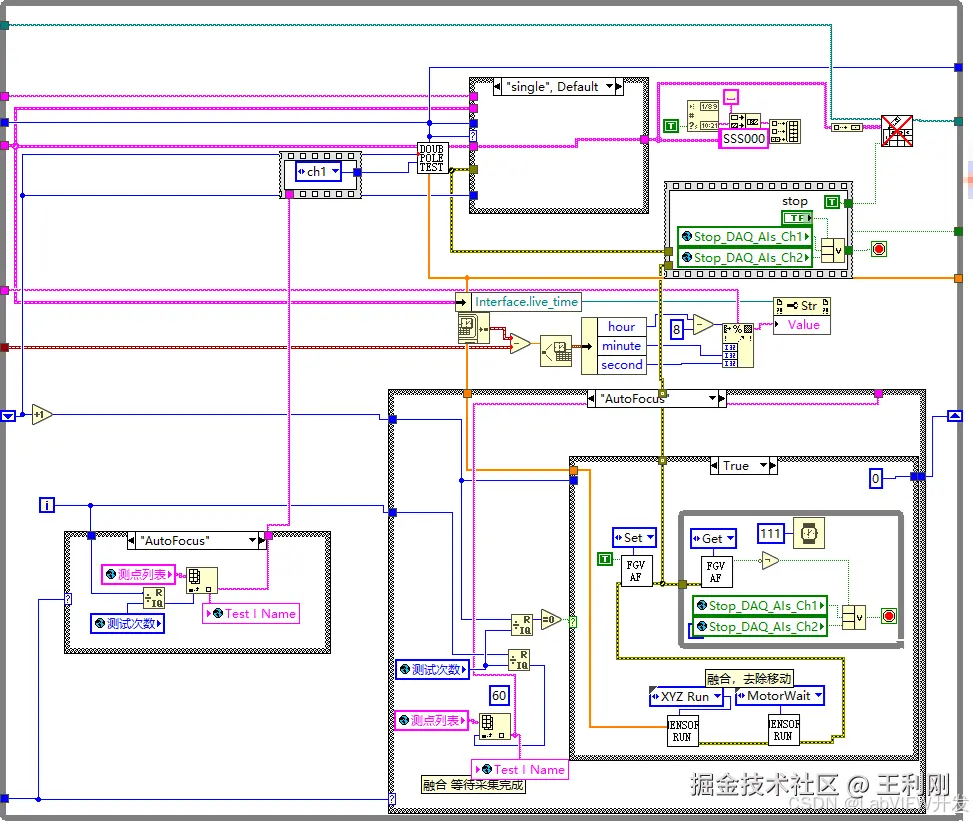The width and height of the screenshot is (973, 821).
Task: Click the Build Array icon right of SSS000
Action: (786, 132)
